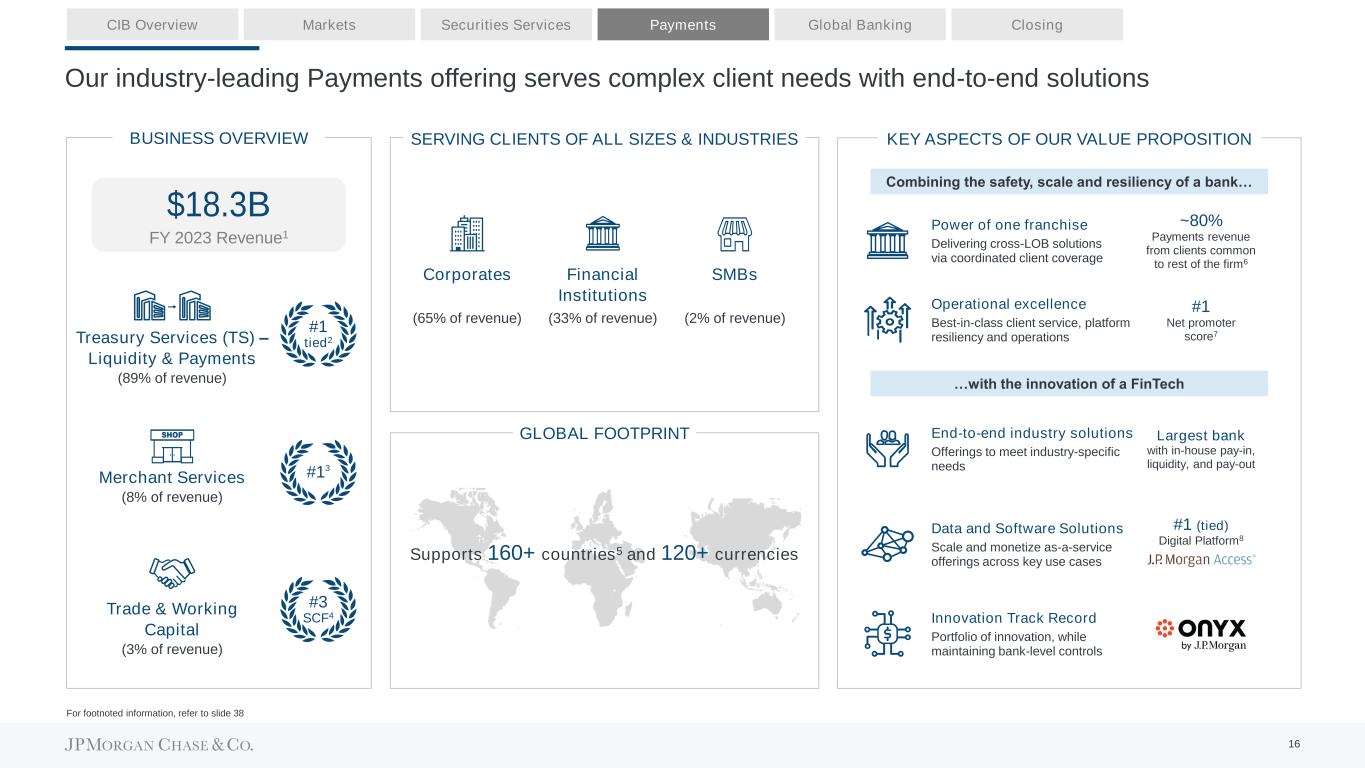Click the Corporates office building icon
1365x768 pixels.
(x=467, y=234)
